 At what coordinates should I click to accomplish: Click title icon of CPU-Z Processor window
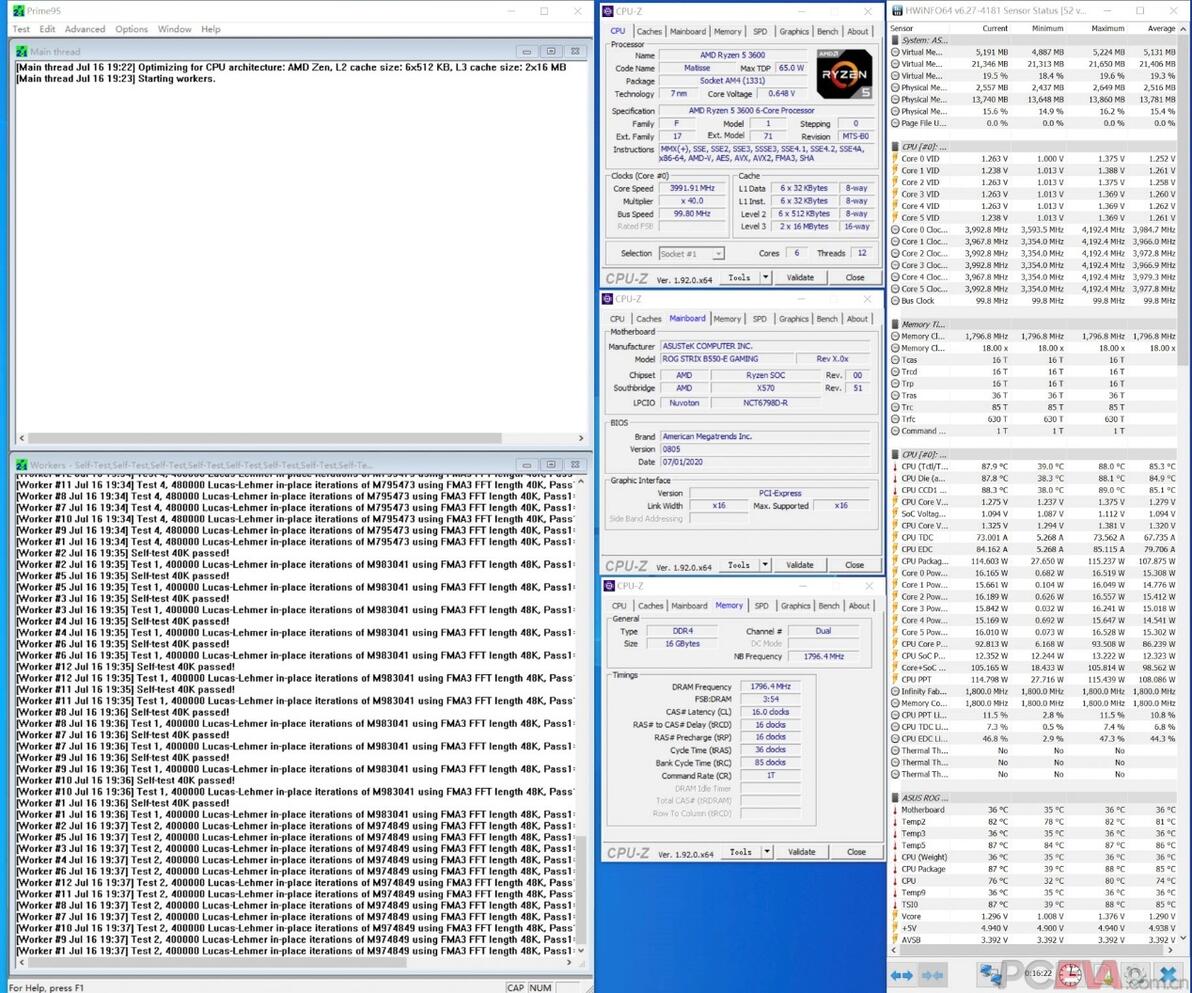point(608,11)
